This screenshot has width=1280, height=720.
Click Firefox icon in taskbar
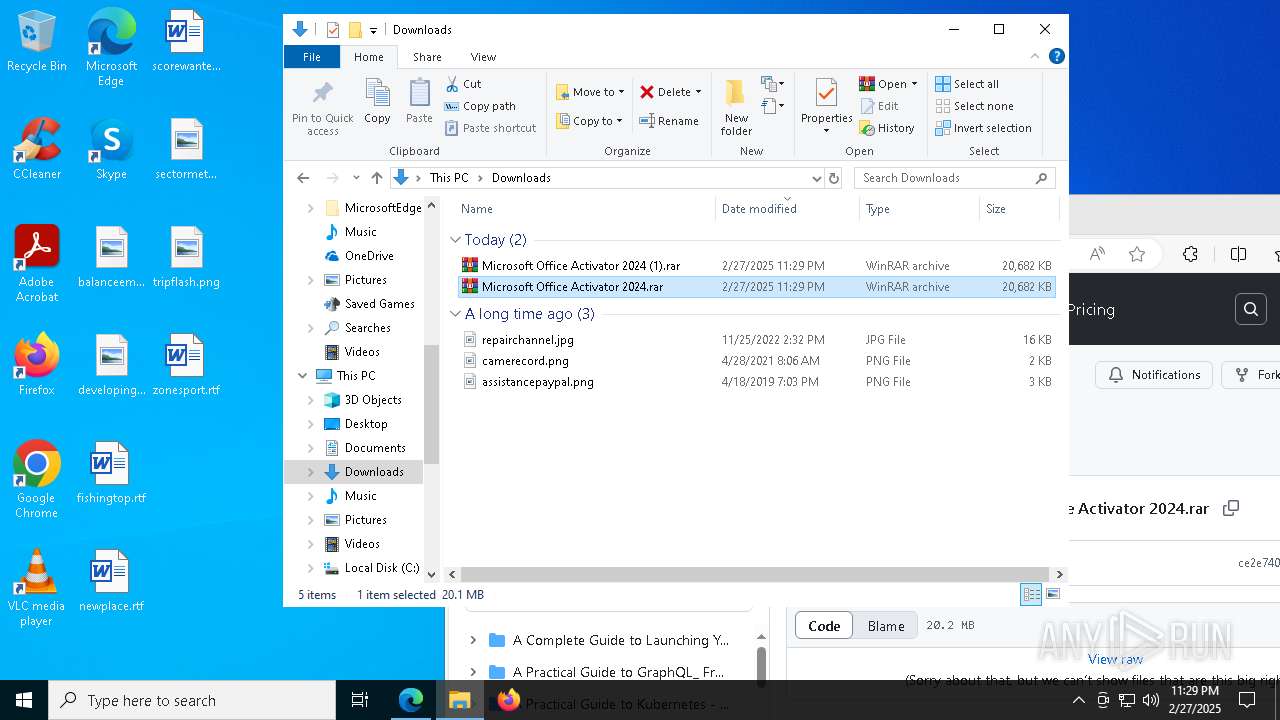508,700
